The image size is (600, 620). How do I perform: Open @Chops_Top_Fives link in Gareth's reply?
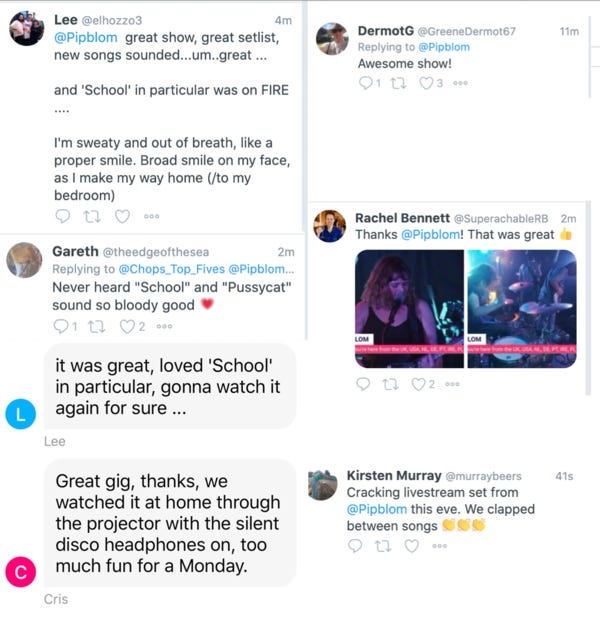172,269
